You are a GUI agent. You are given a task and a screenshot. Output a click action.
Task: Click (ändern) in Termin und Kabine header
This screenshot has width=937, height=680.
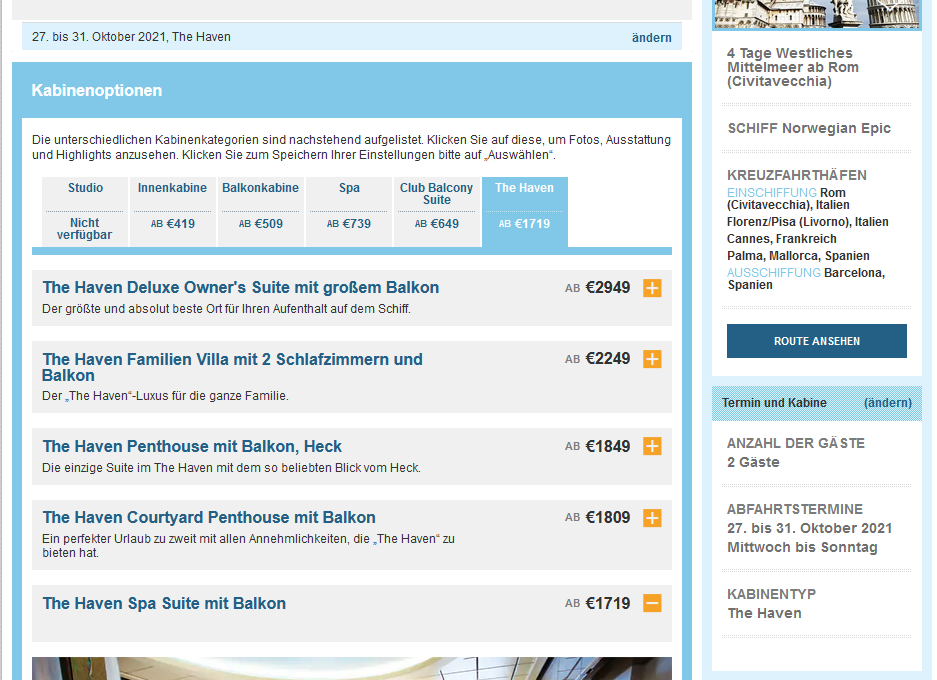click(x=887, y=403)
